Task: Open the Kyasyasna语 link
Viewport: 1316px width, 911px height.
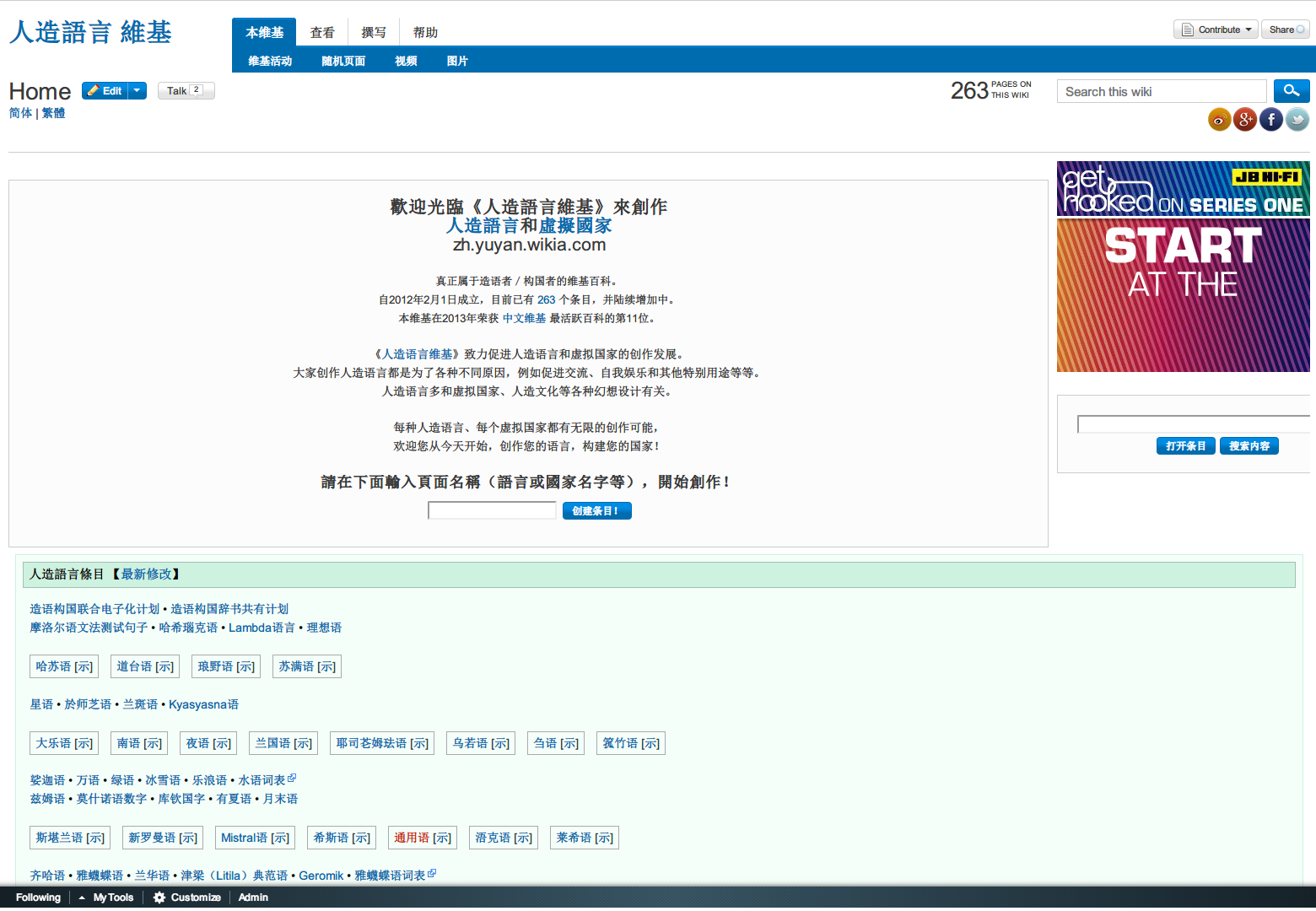Action: [x=203, y=704]
